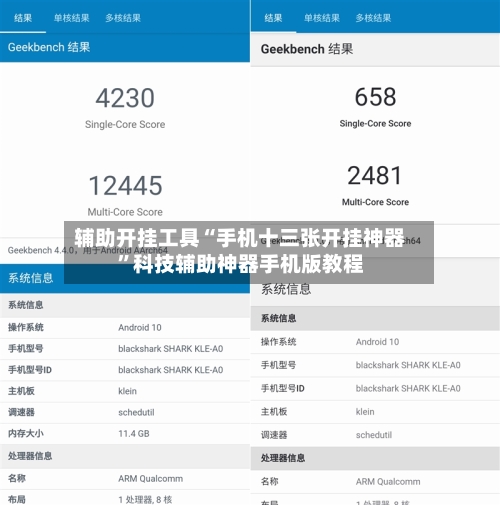Click right 操作系统 row label
This screenshot has width=500, height=505.
click(x=279, y=342)
